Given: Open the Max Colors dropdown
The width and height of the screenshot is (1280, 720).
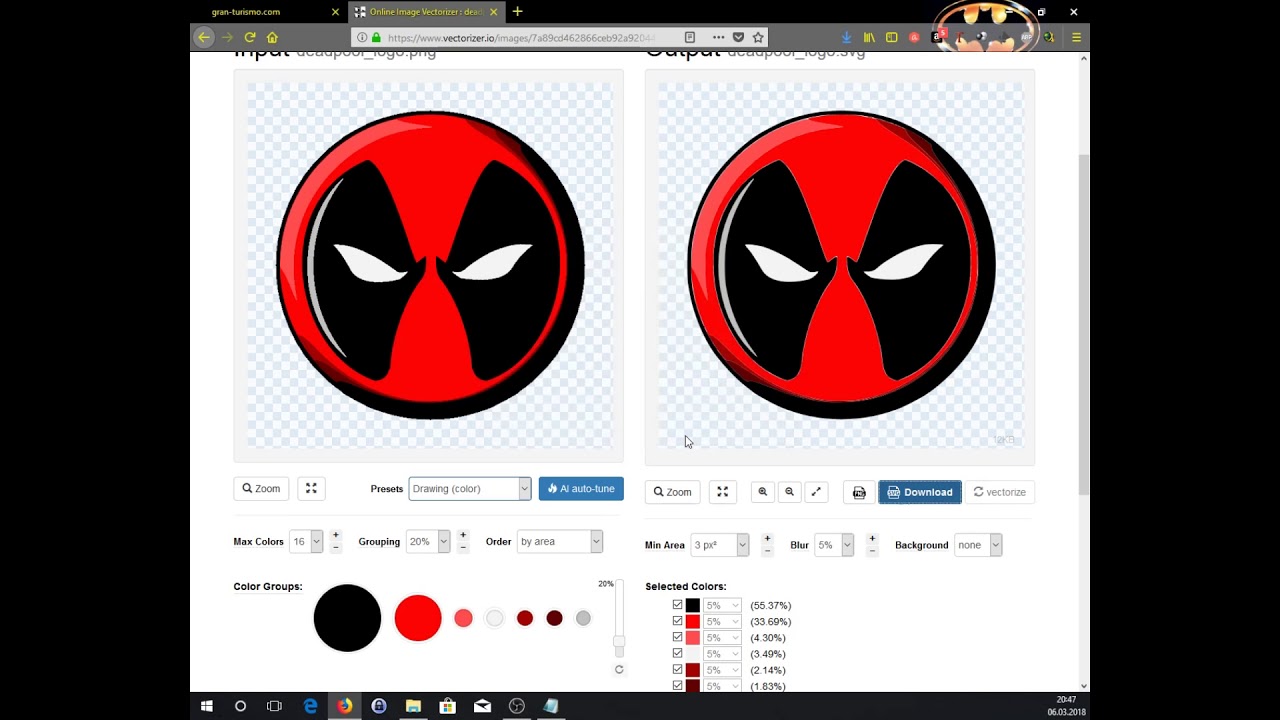Looking at the screenshot, I should click(306, 541).
